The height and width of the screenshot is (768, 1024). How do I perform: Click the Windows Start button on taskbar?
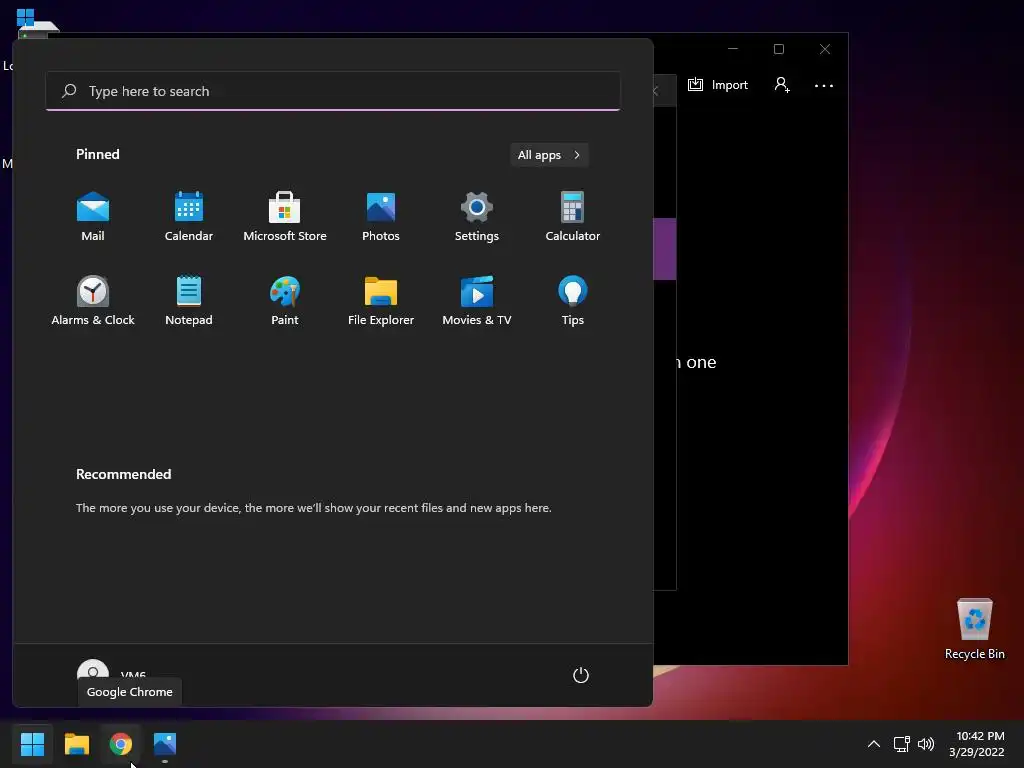click(x=32, y=744)
